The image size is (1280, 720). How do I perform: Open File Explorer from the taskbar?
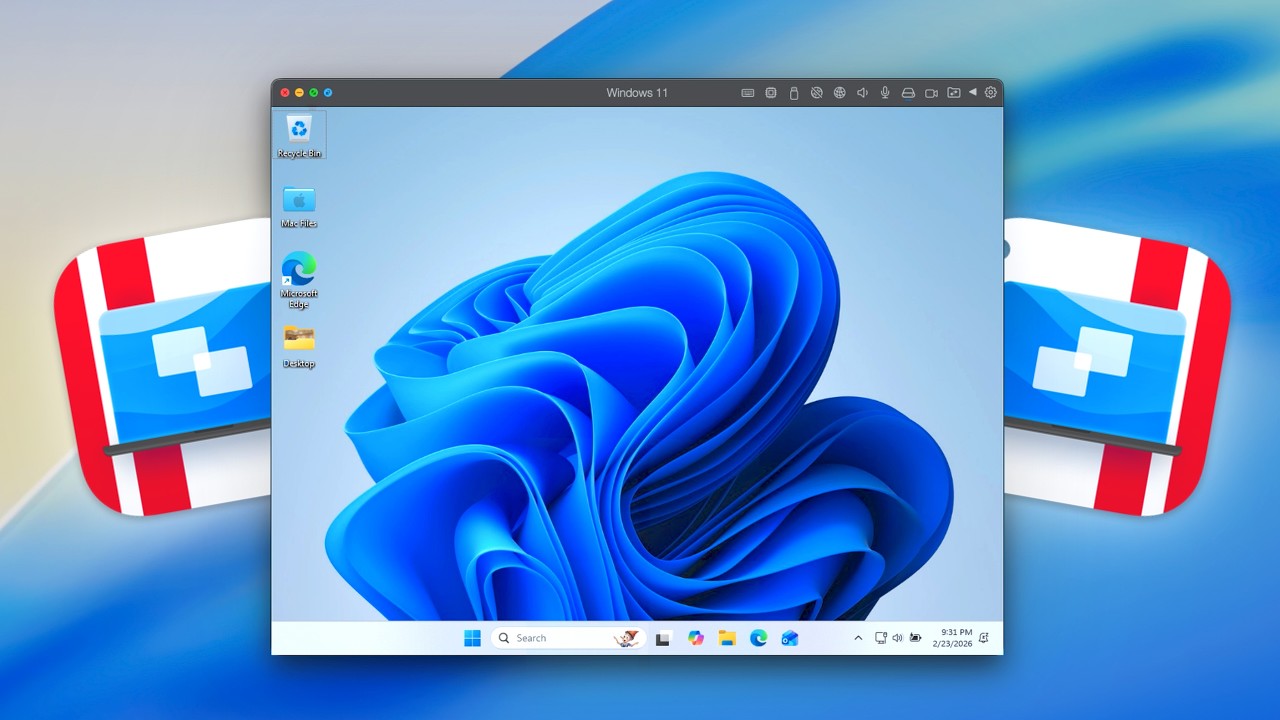[727, 638]
